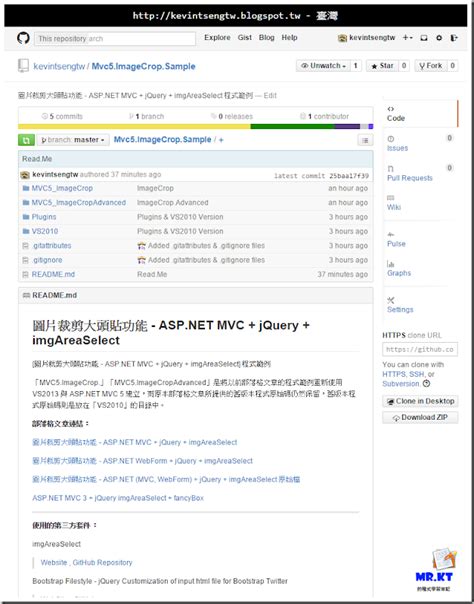The image size is (474, 604).
Task: Open account settings gear icon
Action: point(439,38)
